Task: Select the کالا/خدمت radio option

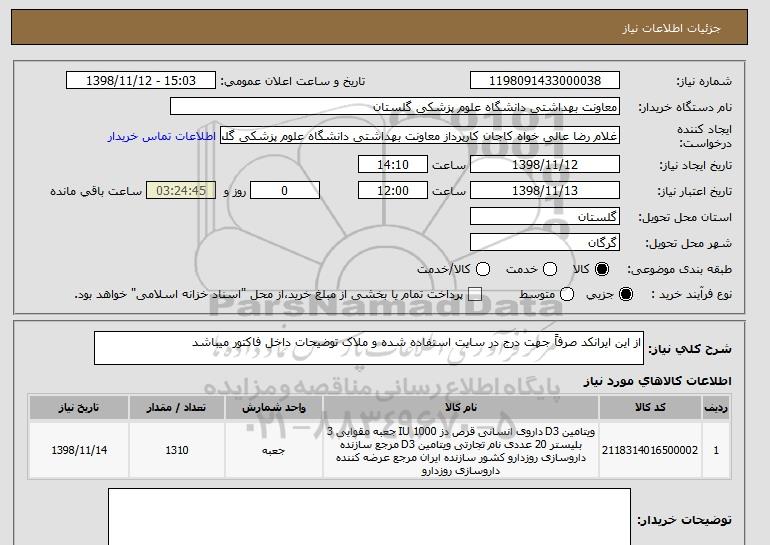Action: coord(483,269)
